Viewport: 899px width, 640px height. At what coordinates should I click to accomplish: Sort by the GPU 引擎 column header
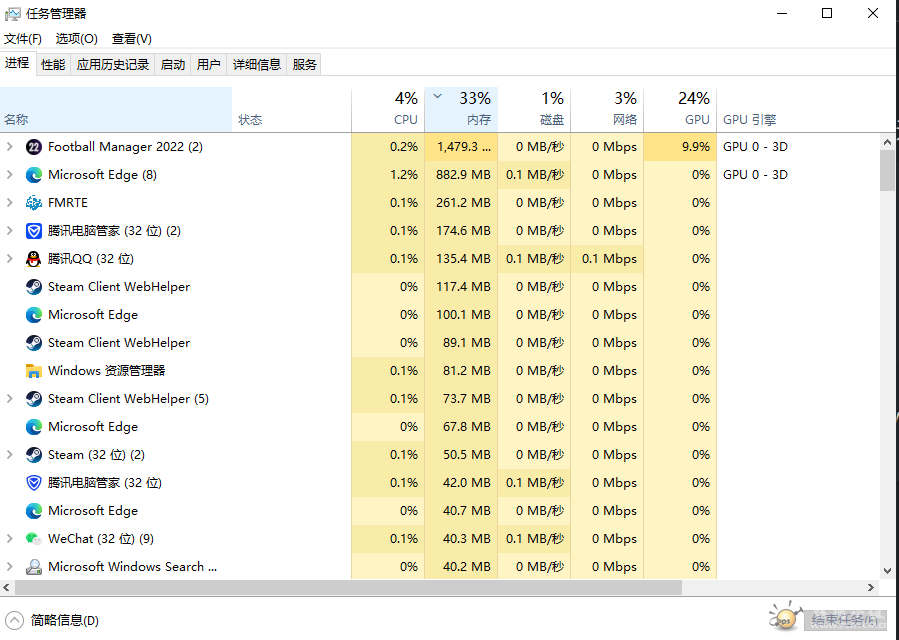click(x=797, y=110)
